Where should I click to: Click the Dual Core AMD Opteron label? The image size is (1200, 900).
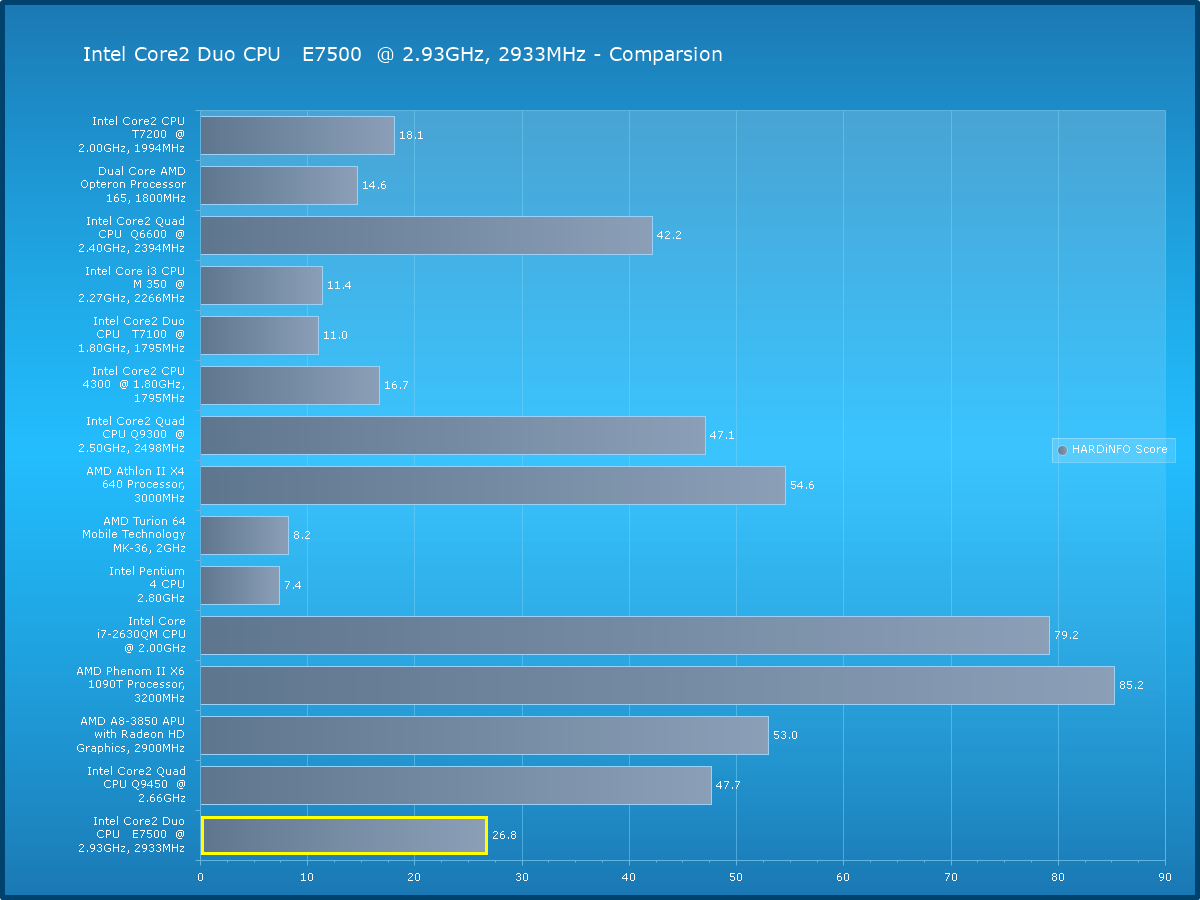click(133, 185)
